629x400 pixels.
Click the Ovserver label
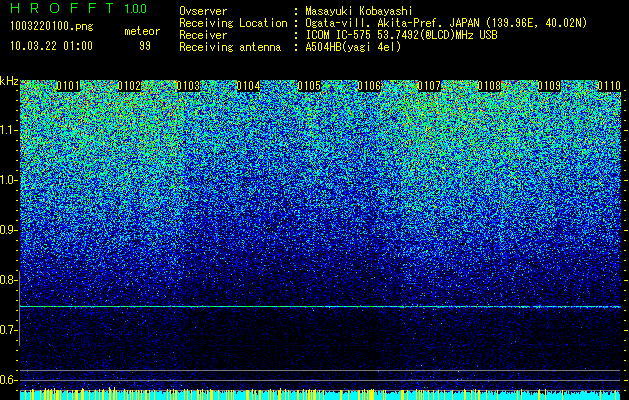[203, 11]
